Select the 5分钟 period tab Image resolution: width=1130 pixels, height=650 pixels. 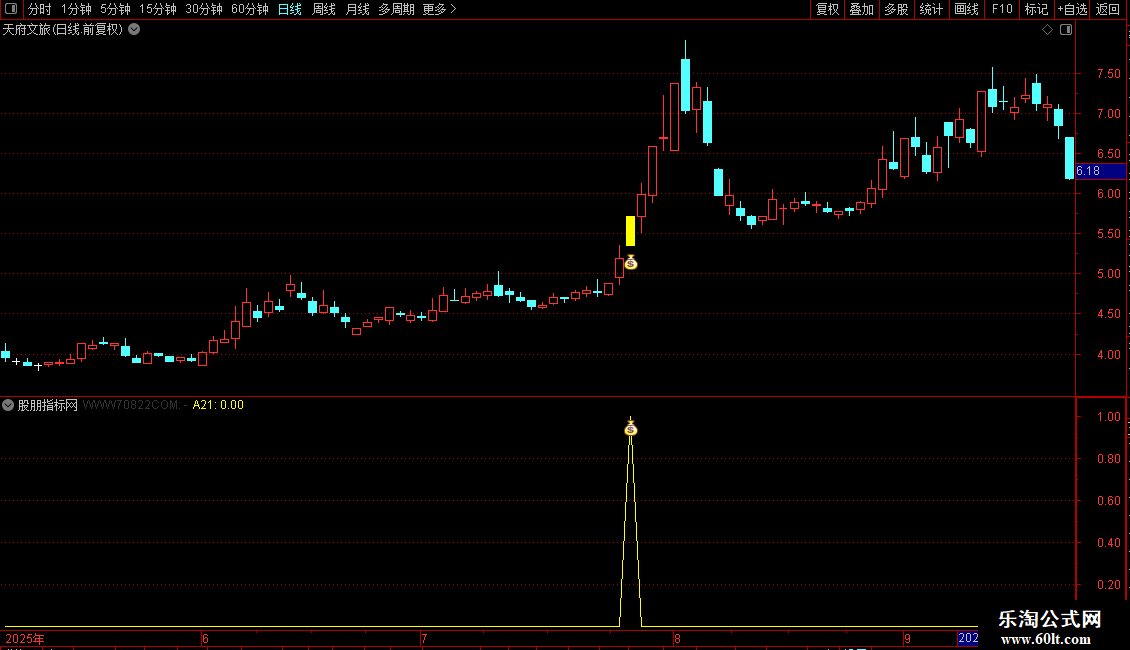(115, 9)
